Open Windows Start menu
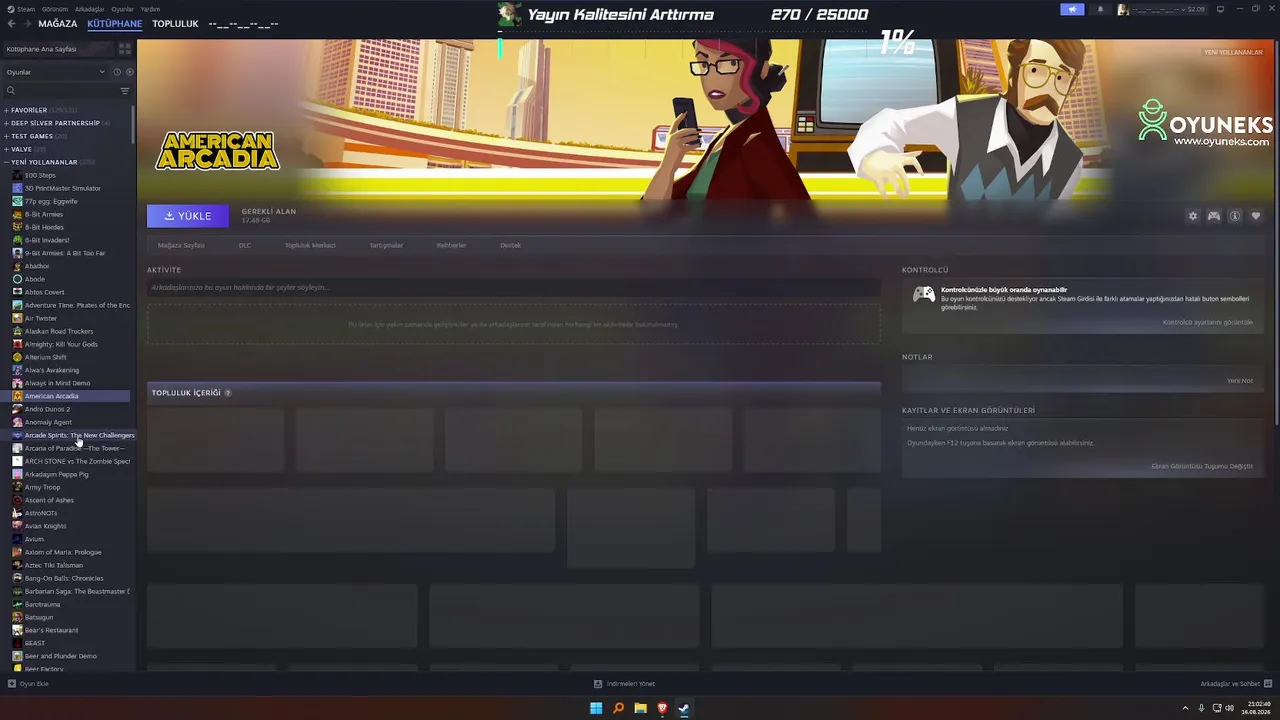This screenshot has height=720, width=1280. [x=596, y=708]
